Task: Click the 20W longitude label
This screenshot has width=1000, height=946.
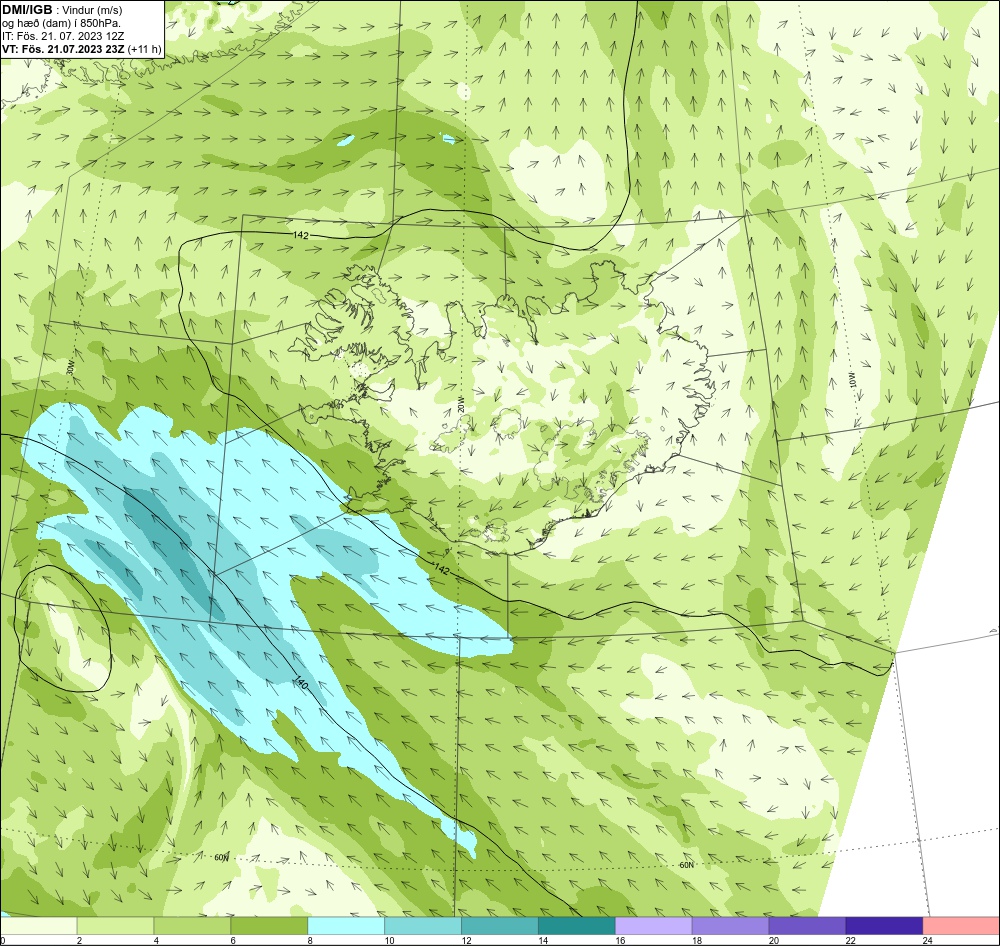Action: pos(462,403)
